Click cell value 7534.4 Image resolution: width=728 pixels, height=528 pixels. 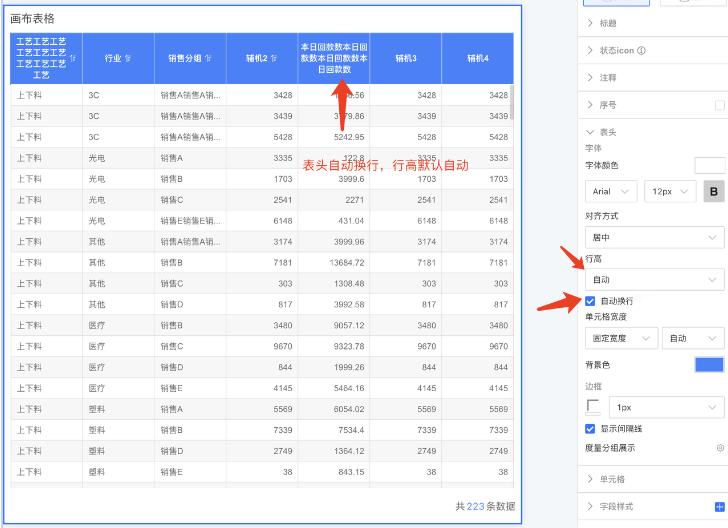coord(351,430)
